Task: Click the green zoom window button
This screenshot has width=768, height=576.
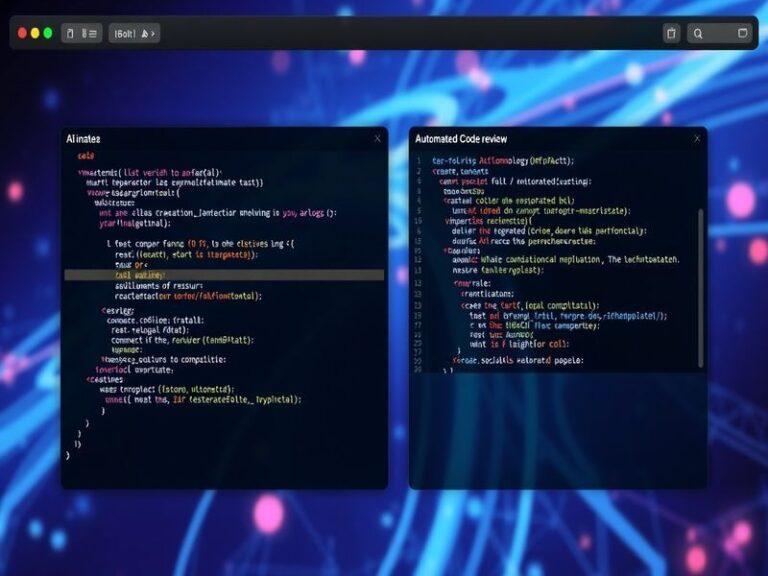Action: pyautogui.click(x=48, y=33)
